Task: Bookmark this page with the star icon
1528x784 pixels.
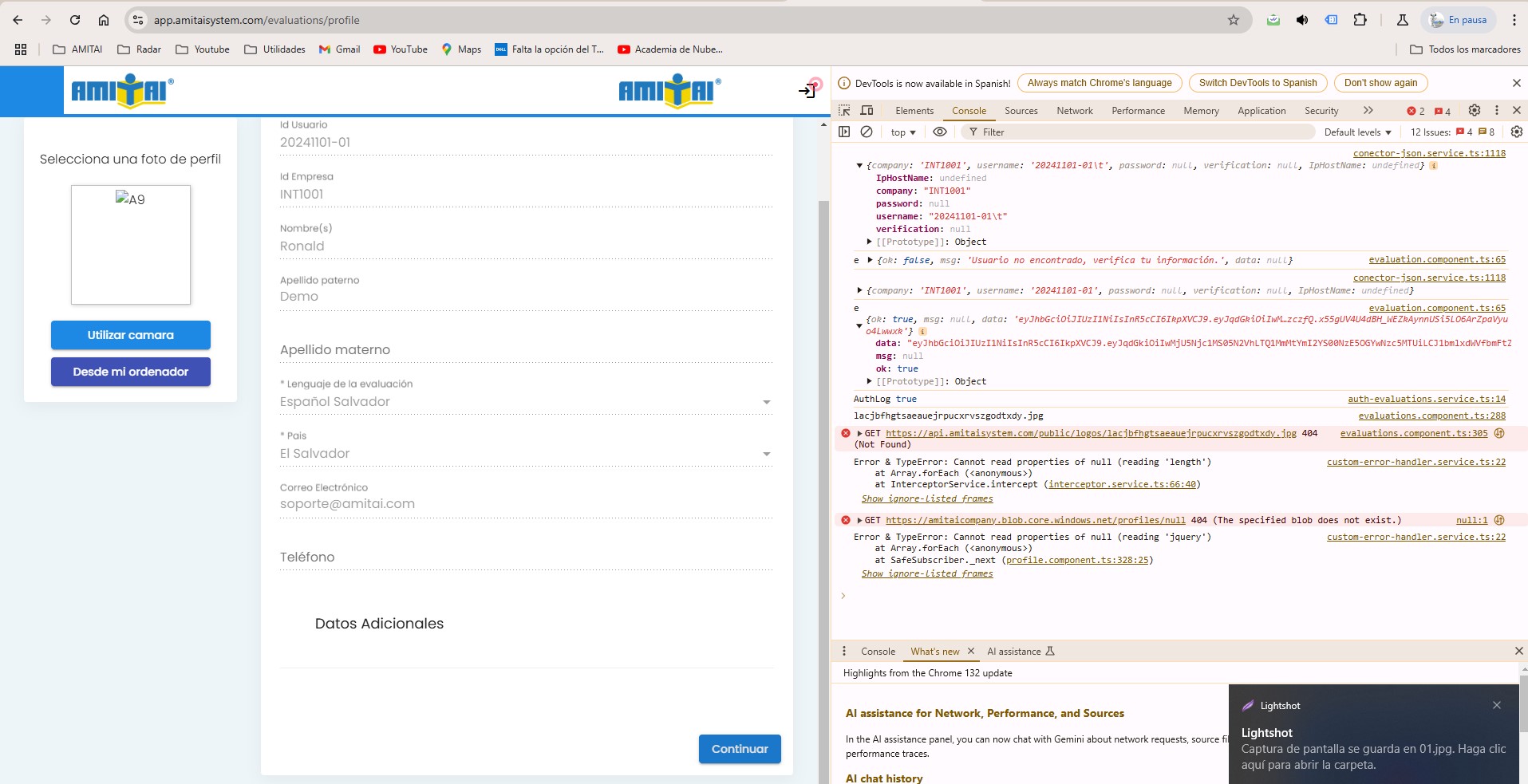Action: tap(1234, 20)
